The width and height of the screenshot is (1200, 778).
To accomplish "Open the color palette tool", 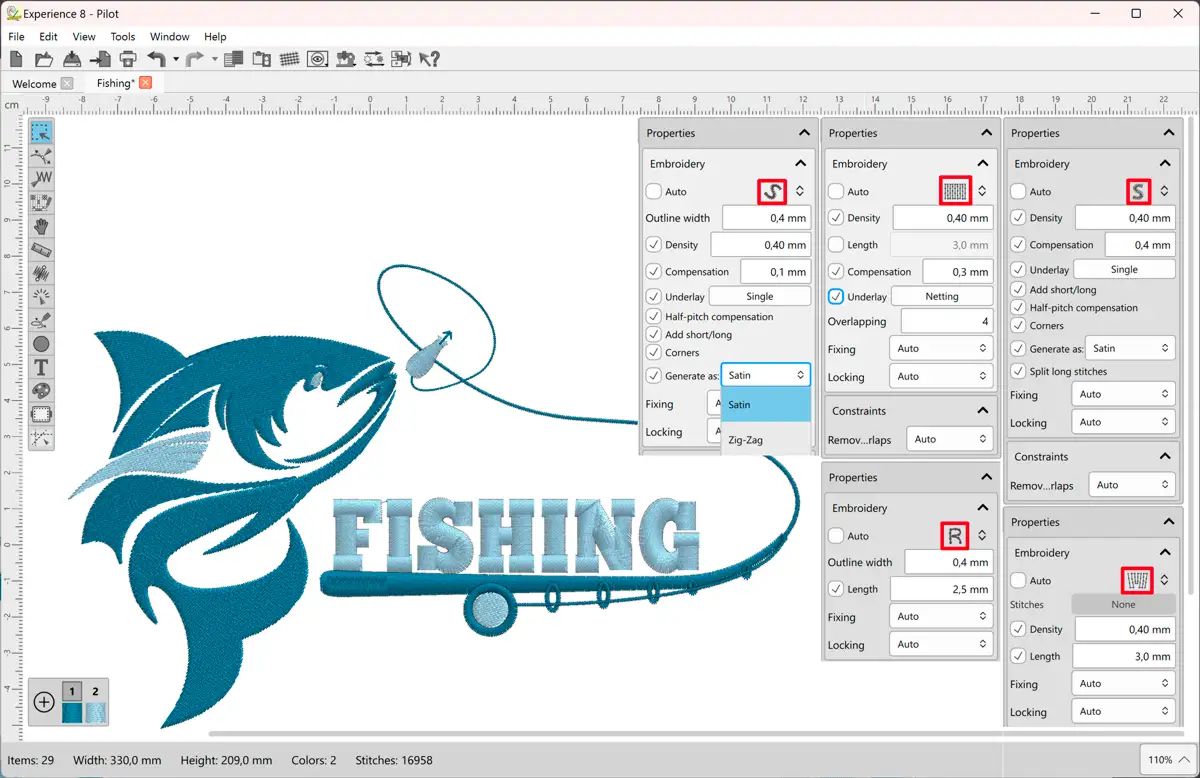I will click(x=41, y=390).
